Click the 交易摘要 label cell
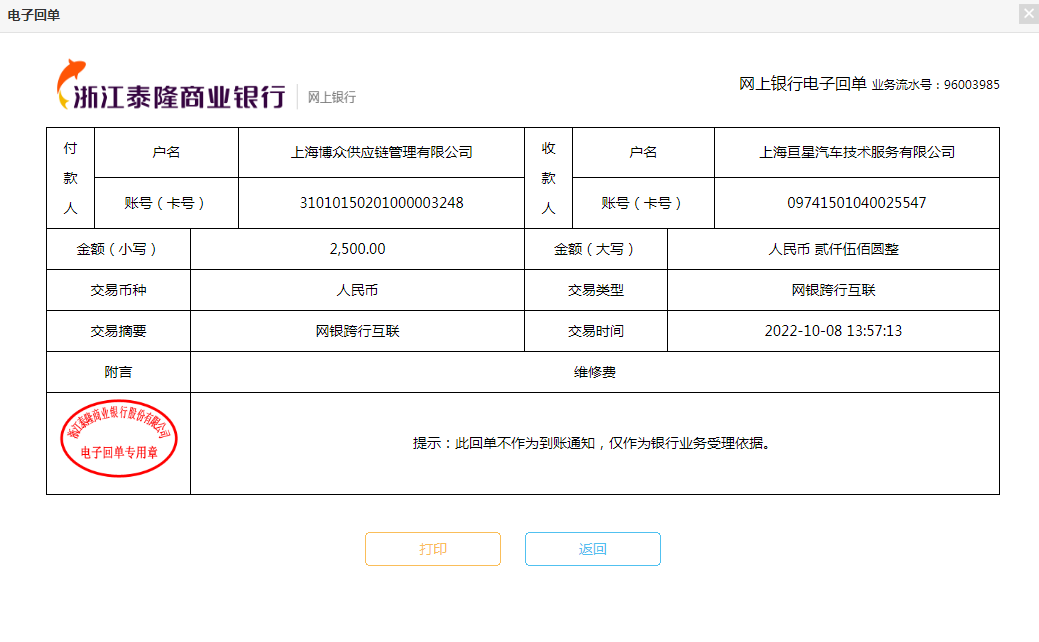The image size is (1039, 642). 118,331
